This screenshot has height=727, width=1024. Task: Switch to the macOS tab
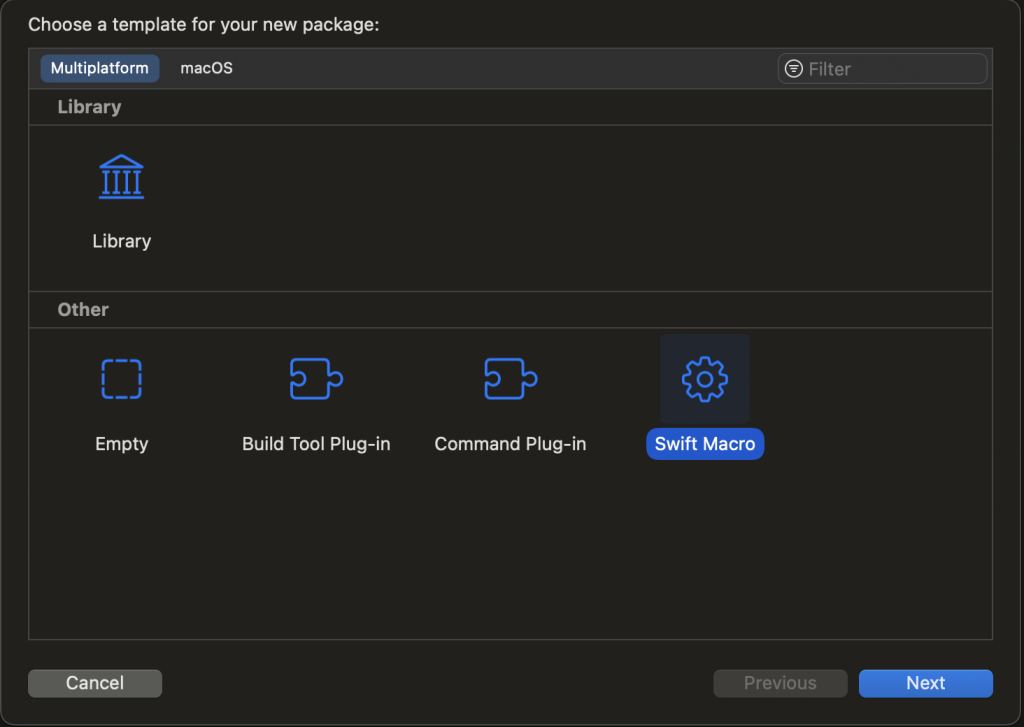tap(206, 68)
